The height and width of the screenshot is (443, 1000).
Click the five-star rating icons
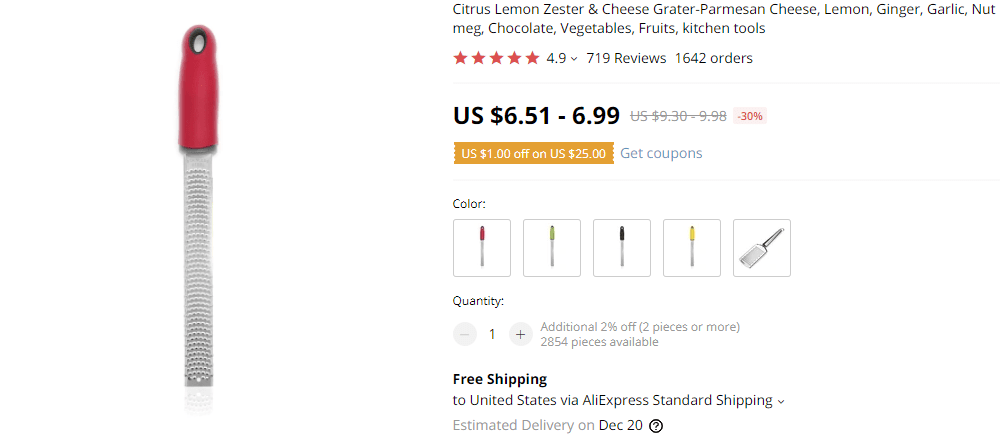pyautogui.click(x=496, y=58)
